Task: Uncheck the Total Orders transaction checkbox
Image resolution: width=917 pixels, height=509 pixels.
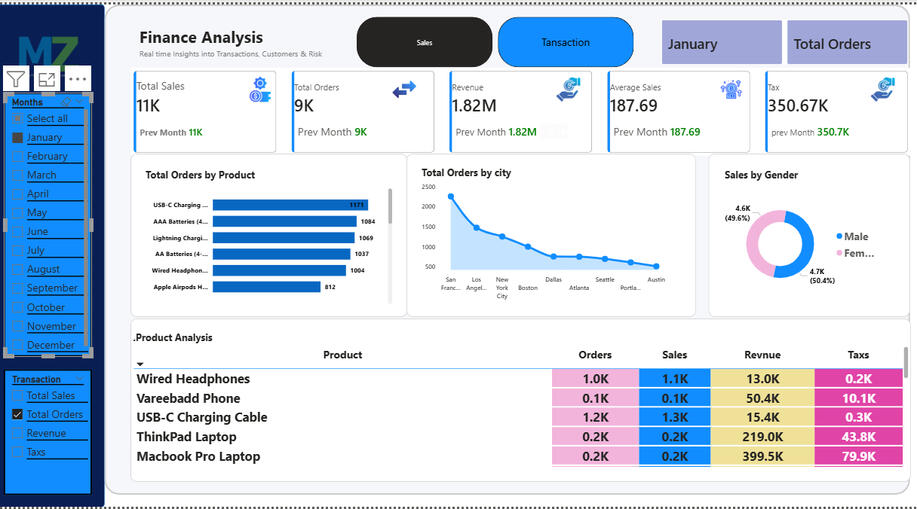Action: (18, 414)
